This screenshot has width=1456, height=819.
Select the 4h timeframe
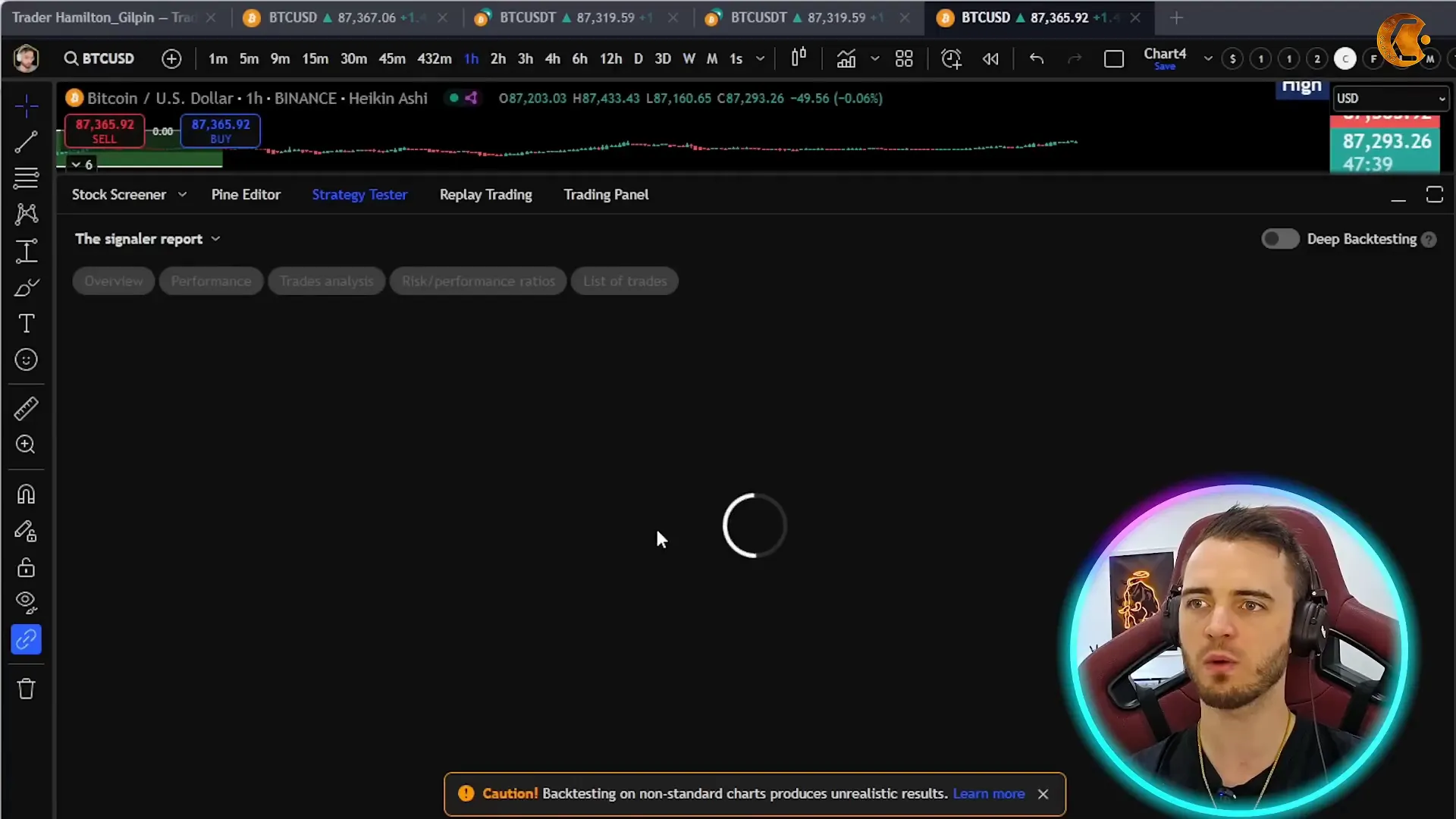point(552,58)
